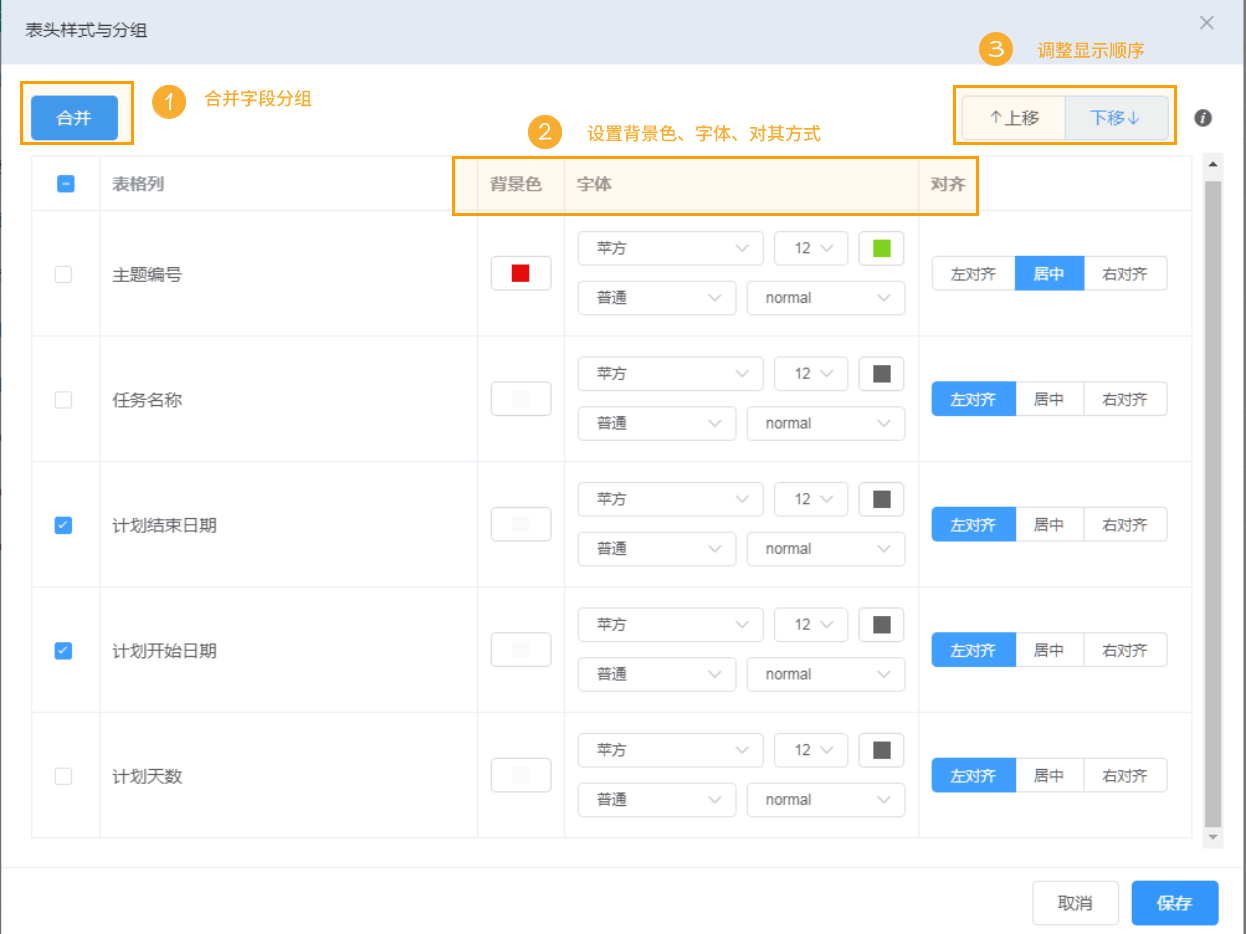1246x934 pixels.
Task: Open normal style dropdown for 计划开始日期
Action: pos(825,674)
